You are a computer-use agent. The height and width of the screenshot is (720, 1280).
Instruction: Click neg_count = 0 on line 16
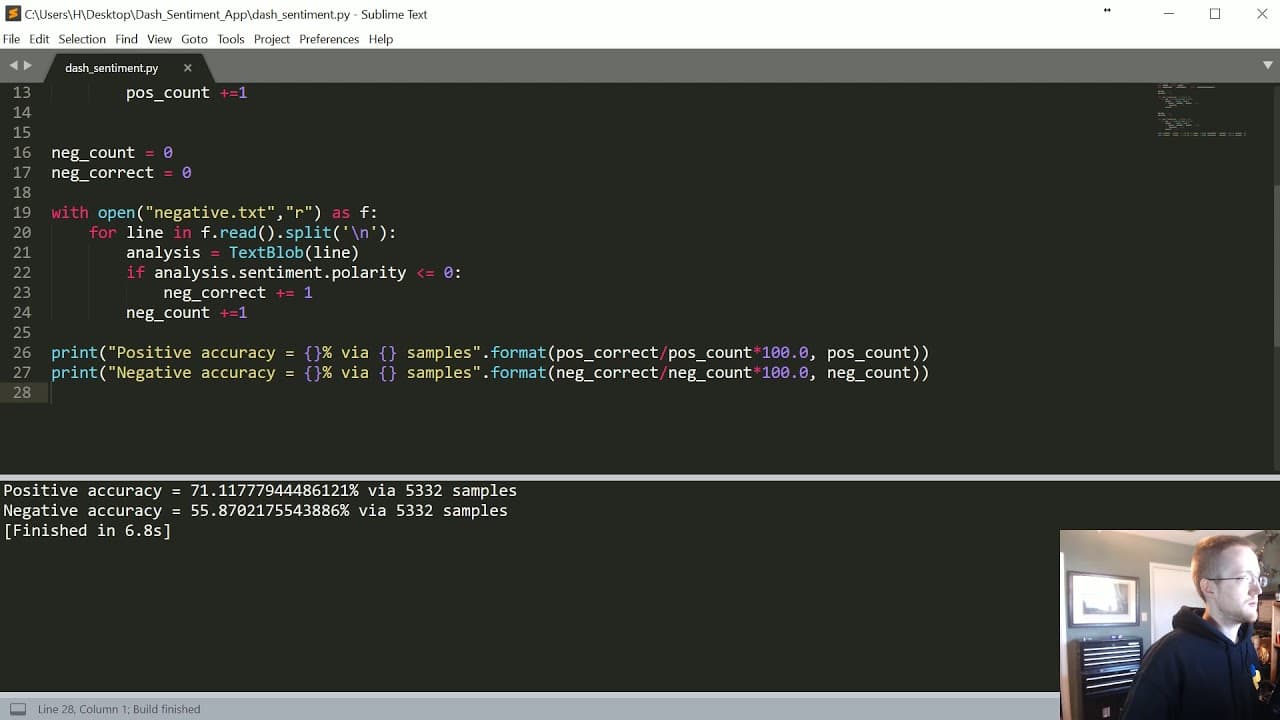pyautogui.click(x=112, y=152)
